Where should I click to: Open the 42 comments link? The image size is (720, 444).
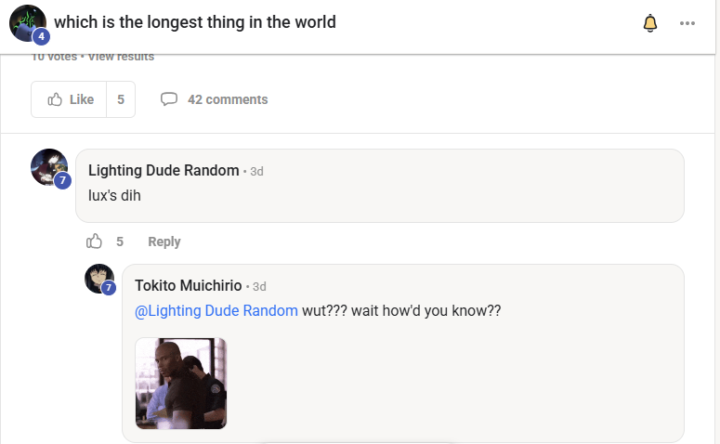(227, 99)
